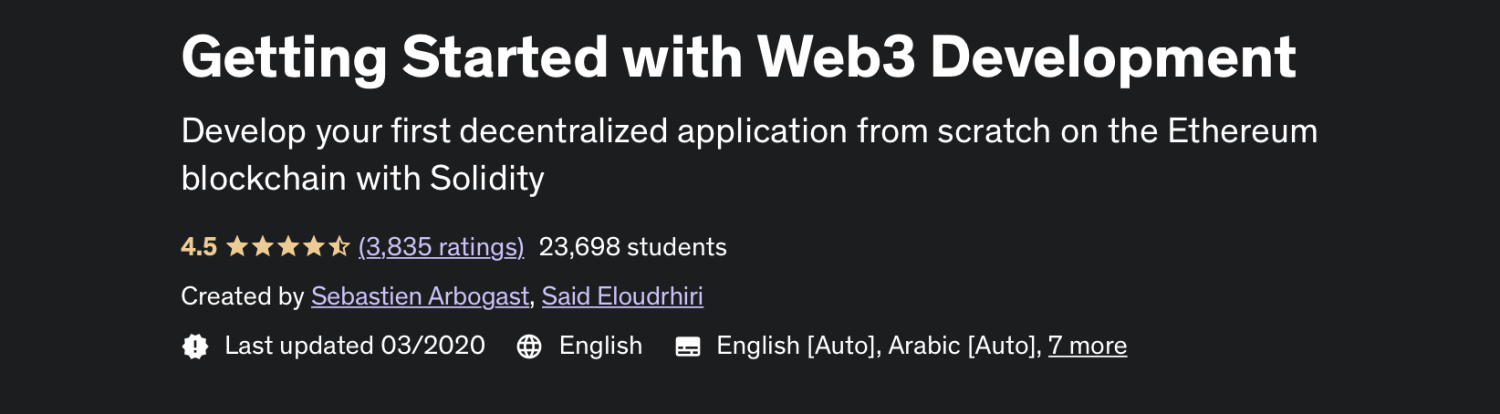Click the first gold rating star
This screenshot has height=414, width=1500.
238,246
